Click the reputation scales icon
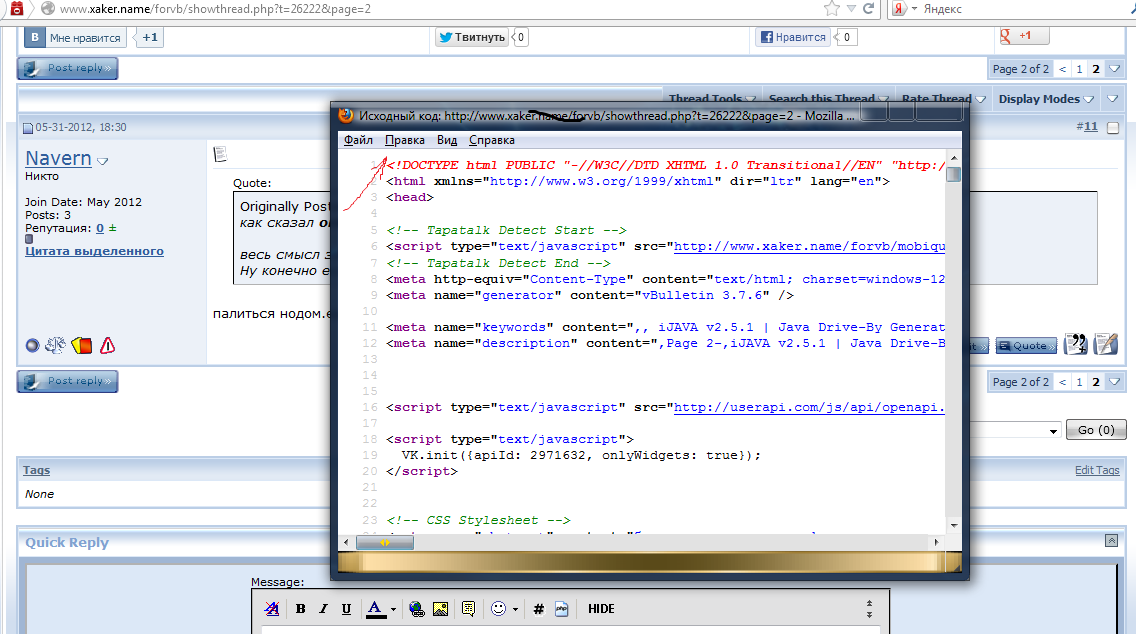Viewport: 1136px width, 634px height. tap(55, 346)
